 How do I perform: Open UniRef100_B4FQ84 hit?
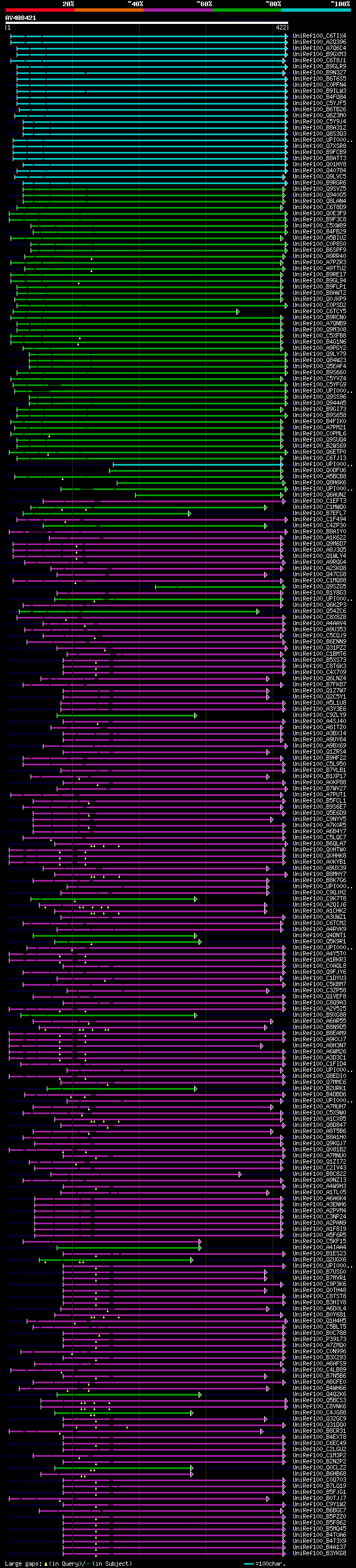pos(319,97)
